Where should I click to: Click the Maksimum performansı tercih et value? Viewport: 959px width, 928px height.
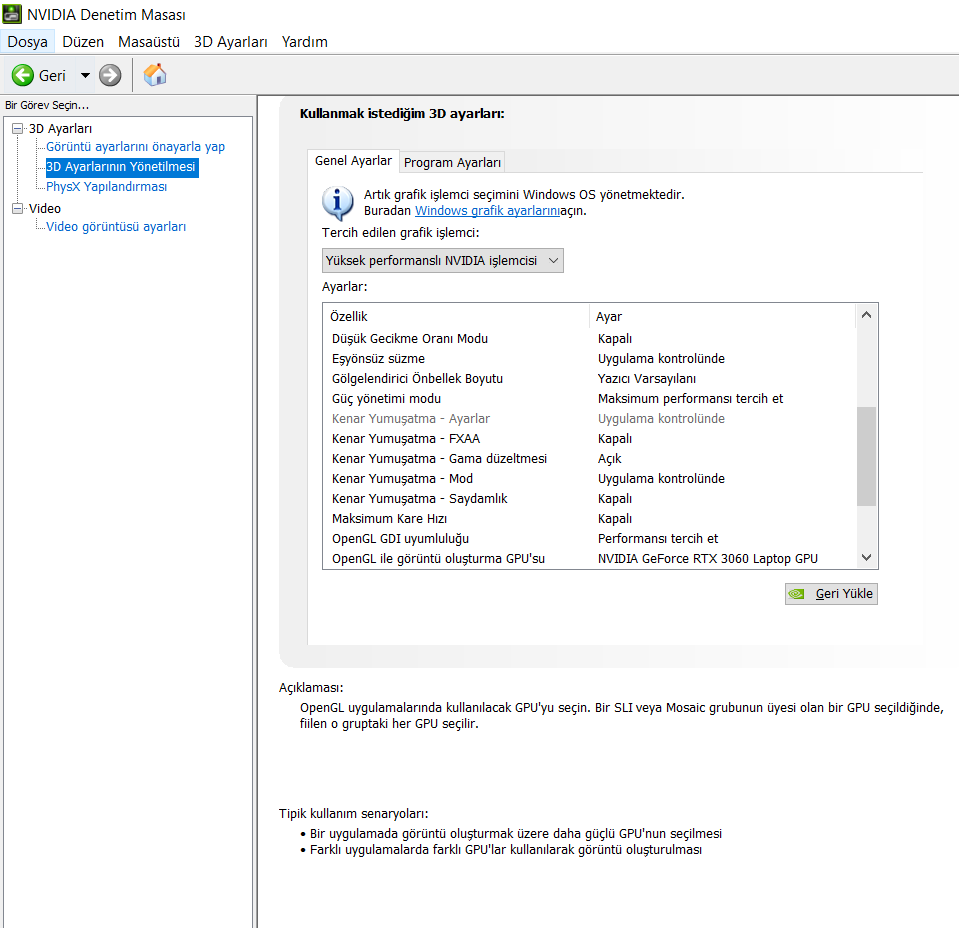pos(691,399)
